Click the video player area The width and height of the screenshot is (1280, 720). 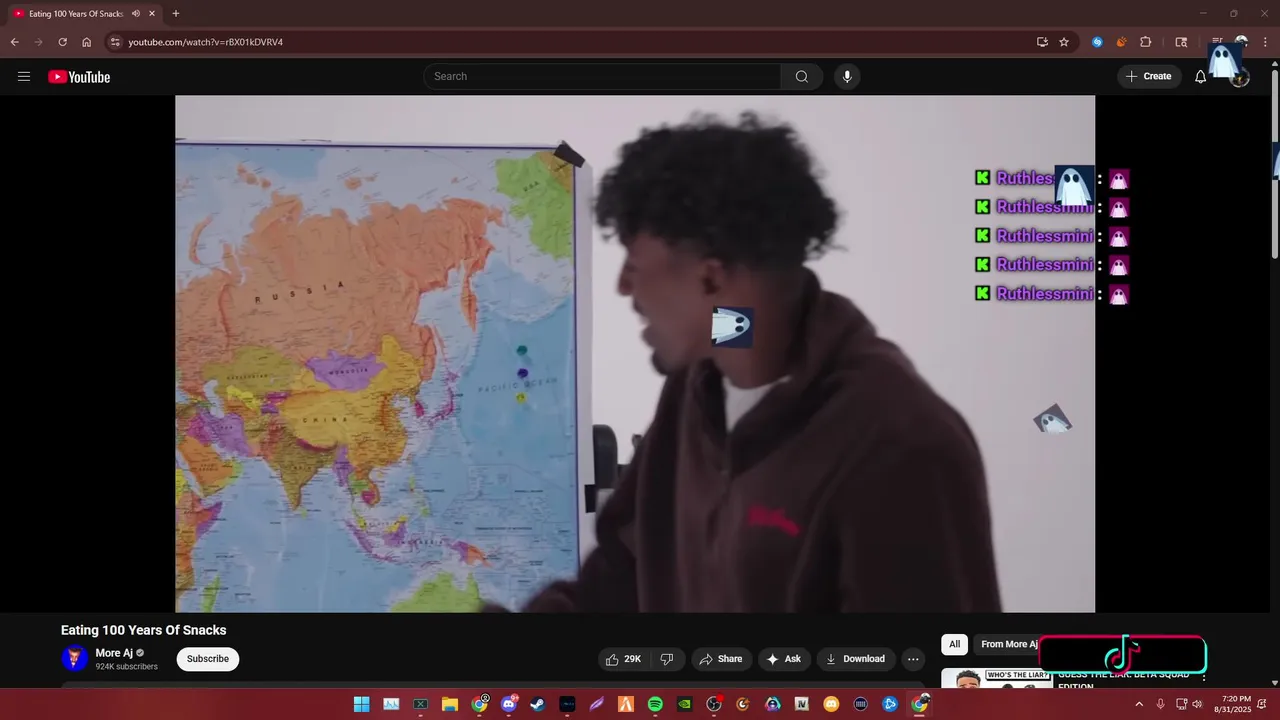point(635,354)
